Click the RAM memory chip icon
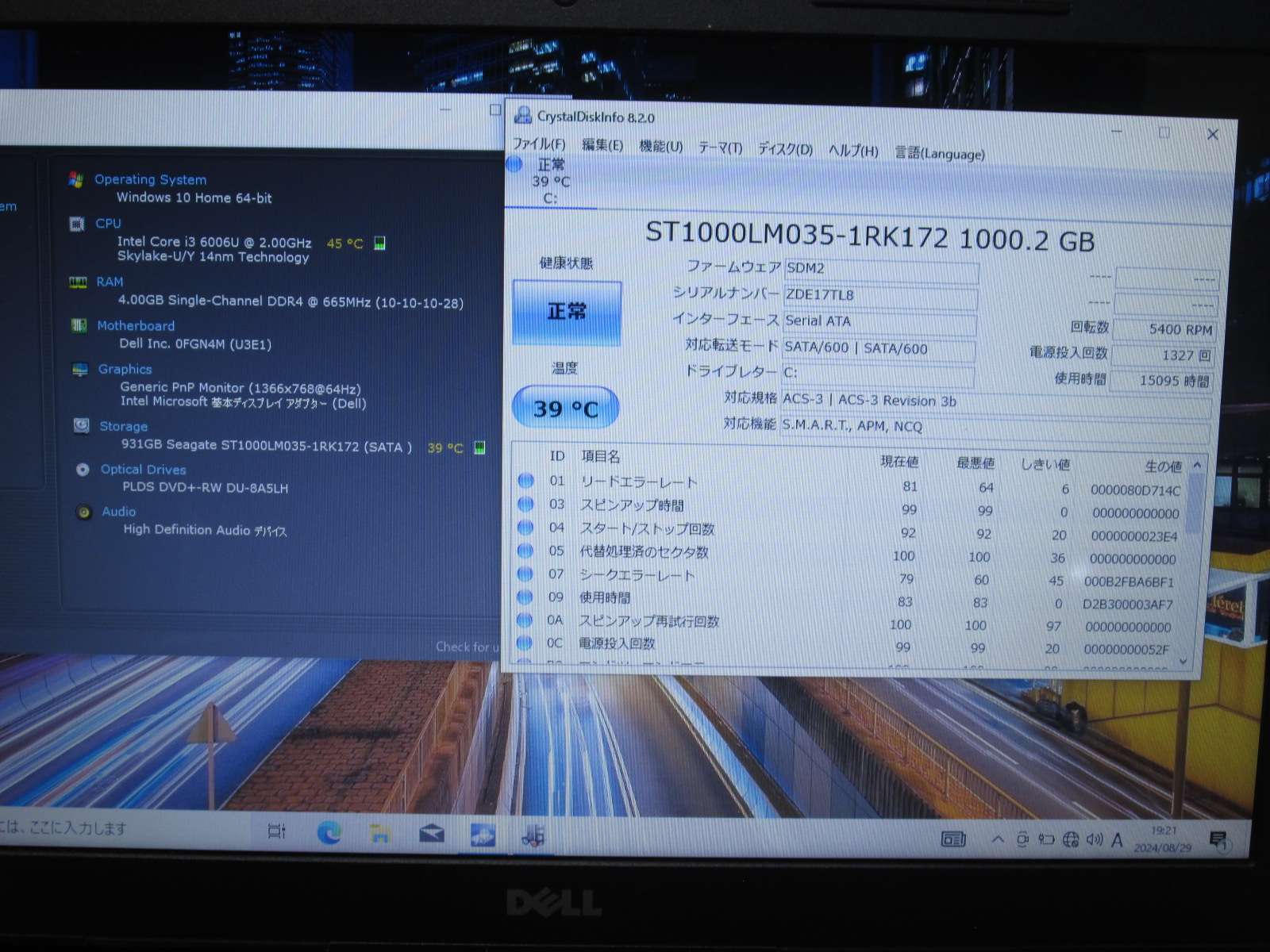The image size is (1270, 952). point(78,282)
